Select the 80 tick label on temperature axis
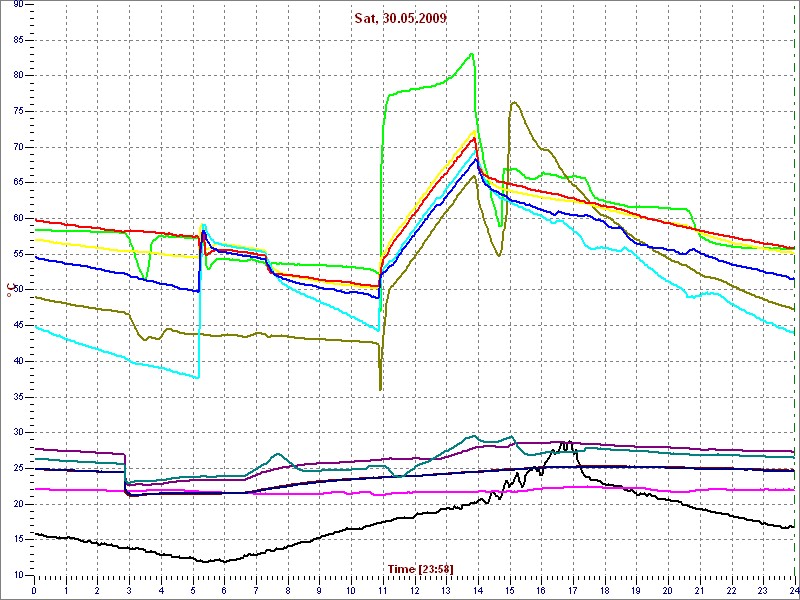Viewport: 800px width, 600px height. [17, 76]
